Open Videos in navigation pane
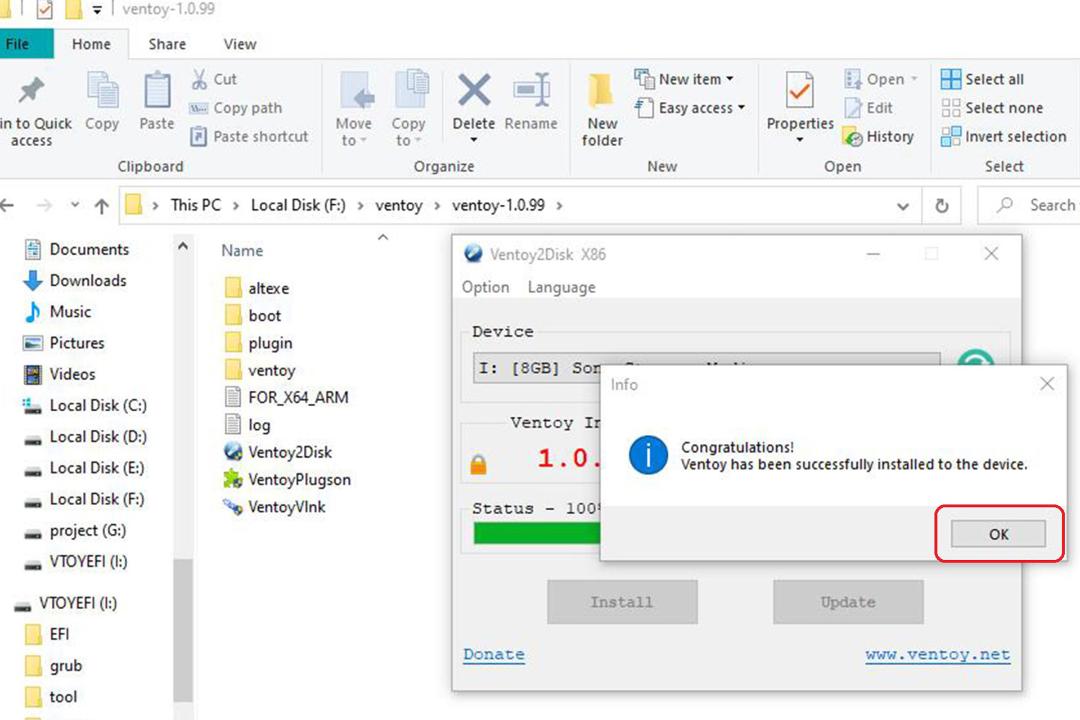The width and height of the screenshot is (1080, 720). 59,374
